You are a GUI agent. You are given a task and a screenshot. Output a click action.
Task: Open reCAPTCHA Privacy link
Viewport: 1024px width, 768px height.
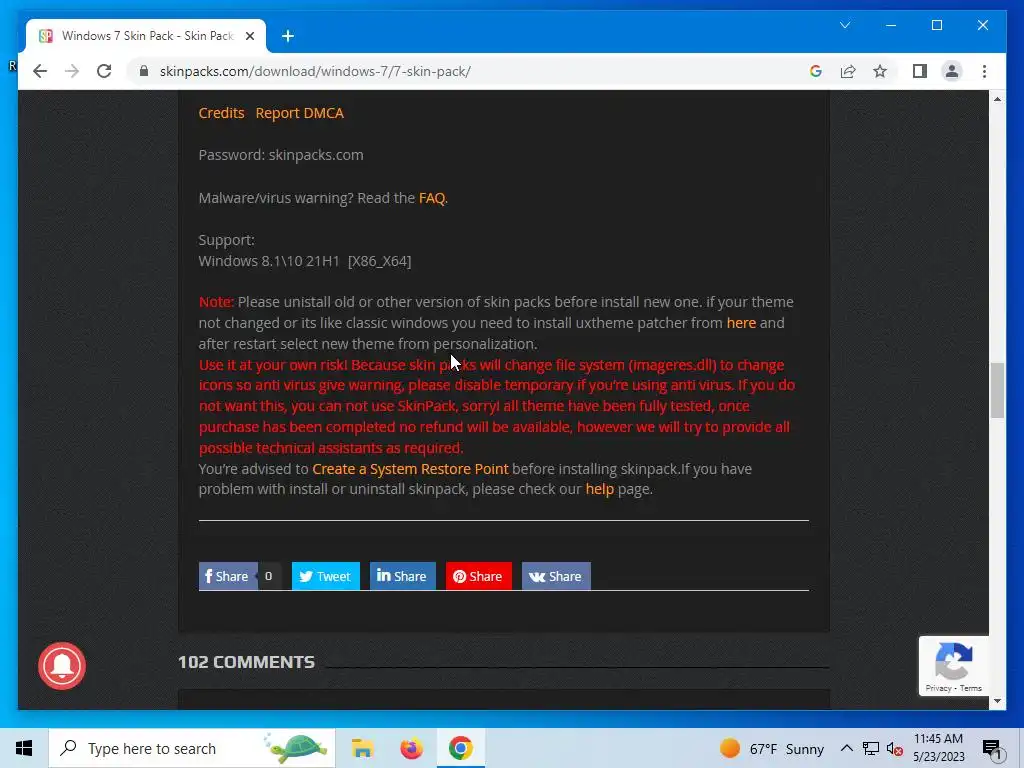pyautogui.click(x=938, y=688)
